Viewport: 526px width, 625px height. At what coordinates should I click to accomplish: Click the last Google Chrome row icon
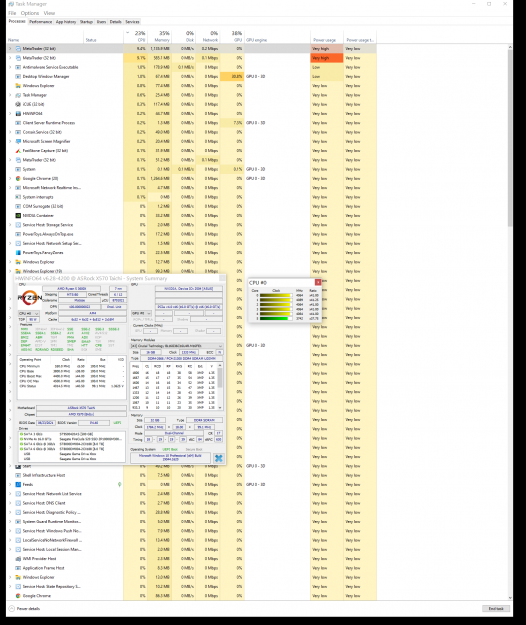[x=18, y=596]
